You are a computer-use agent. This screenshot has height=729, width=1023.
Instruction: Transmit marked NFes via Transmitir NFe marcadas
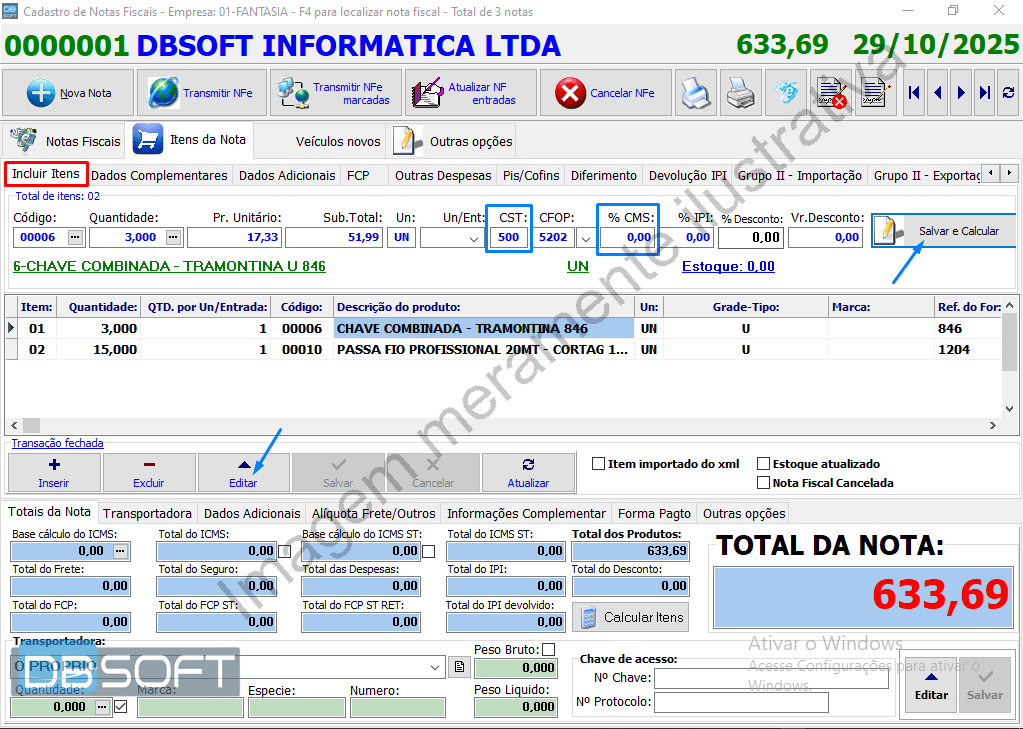(x=295, y=92)
